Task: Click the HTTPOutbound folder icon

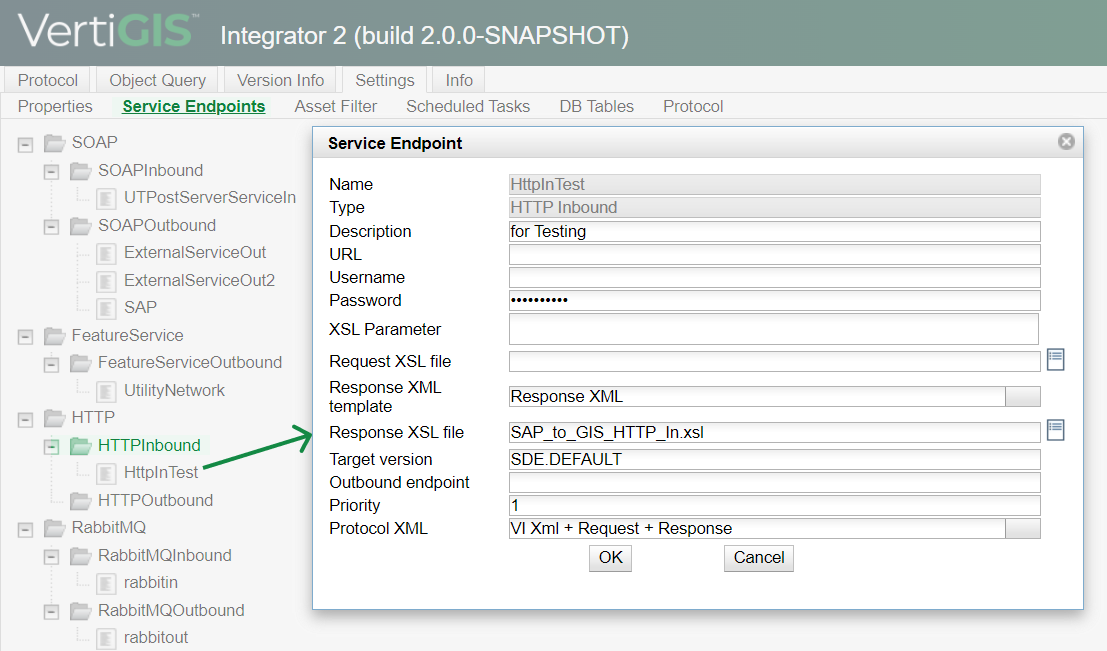Action: pyautogui.click(x=80, y=501)
